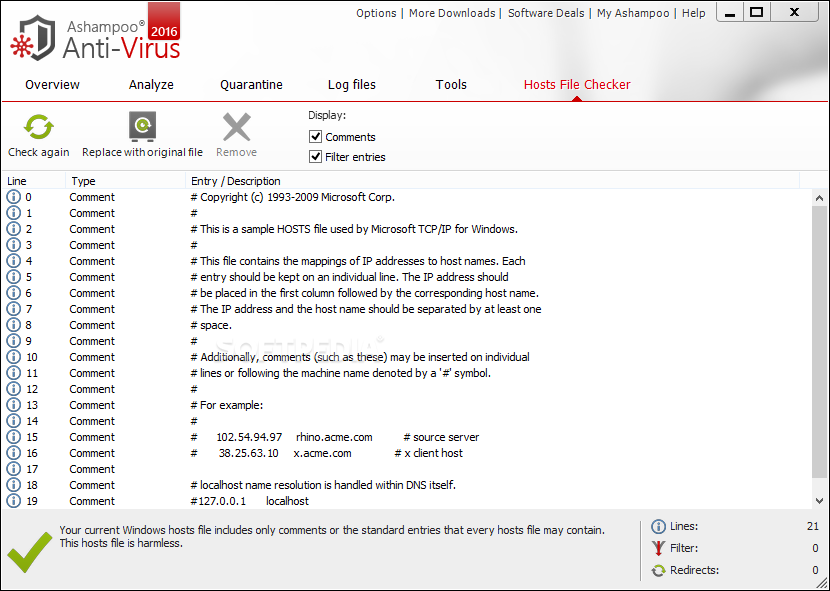The height and width of the screenshot is (591, 830).
Task: Click the Line column header
Action: coord(34,181)
